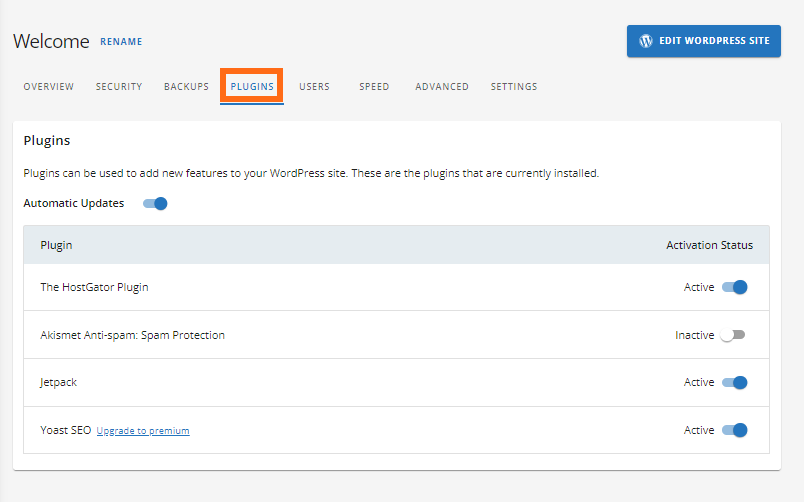Activate Akismet Anti-spam toggle
This screenshot has width=804, height=502.
point(733,335)
